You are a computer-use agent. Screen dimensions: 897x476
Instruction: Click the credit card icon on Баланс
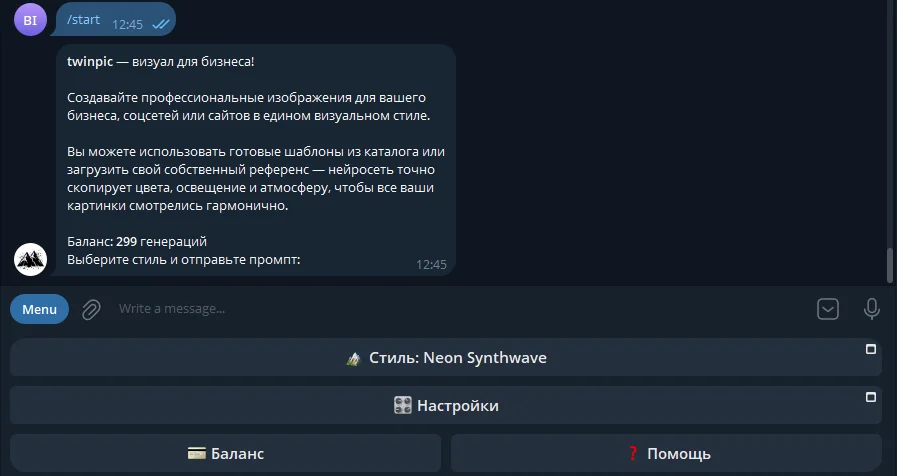(196, 454)
